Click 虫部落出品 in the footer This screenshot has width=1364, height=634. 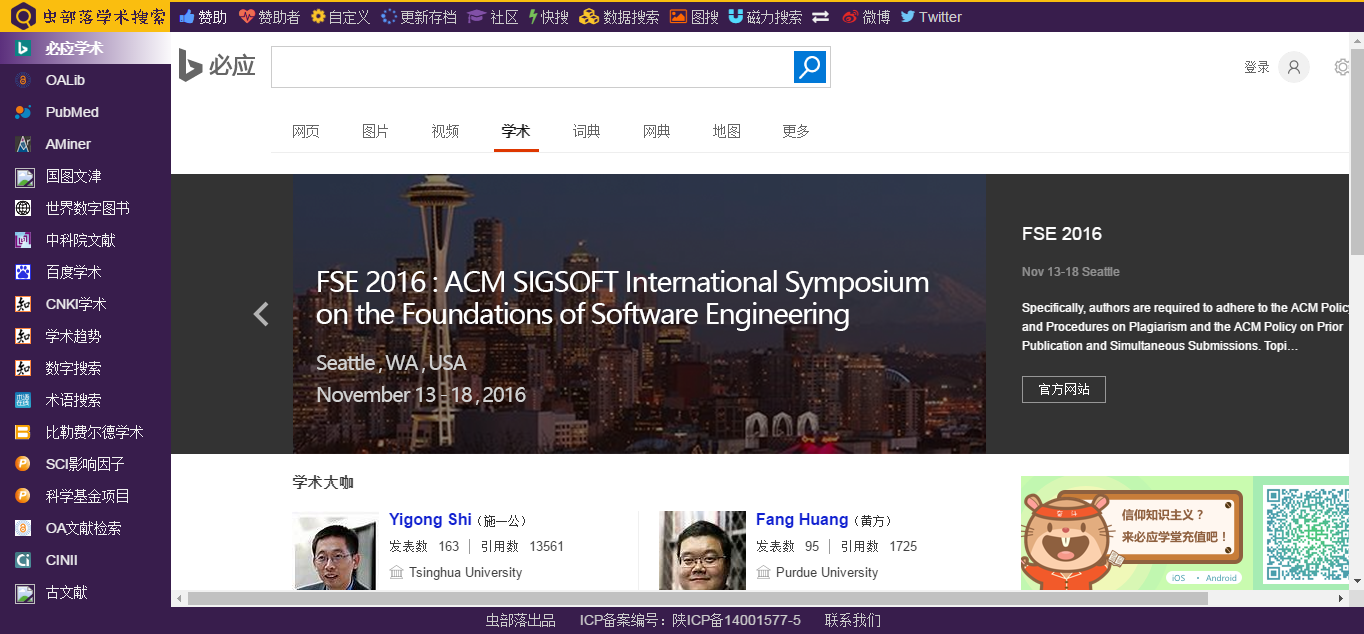click(520, 620)
